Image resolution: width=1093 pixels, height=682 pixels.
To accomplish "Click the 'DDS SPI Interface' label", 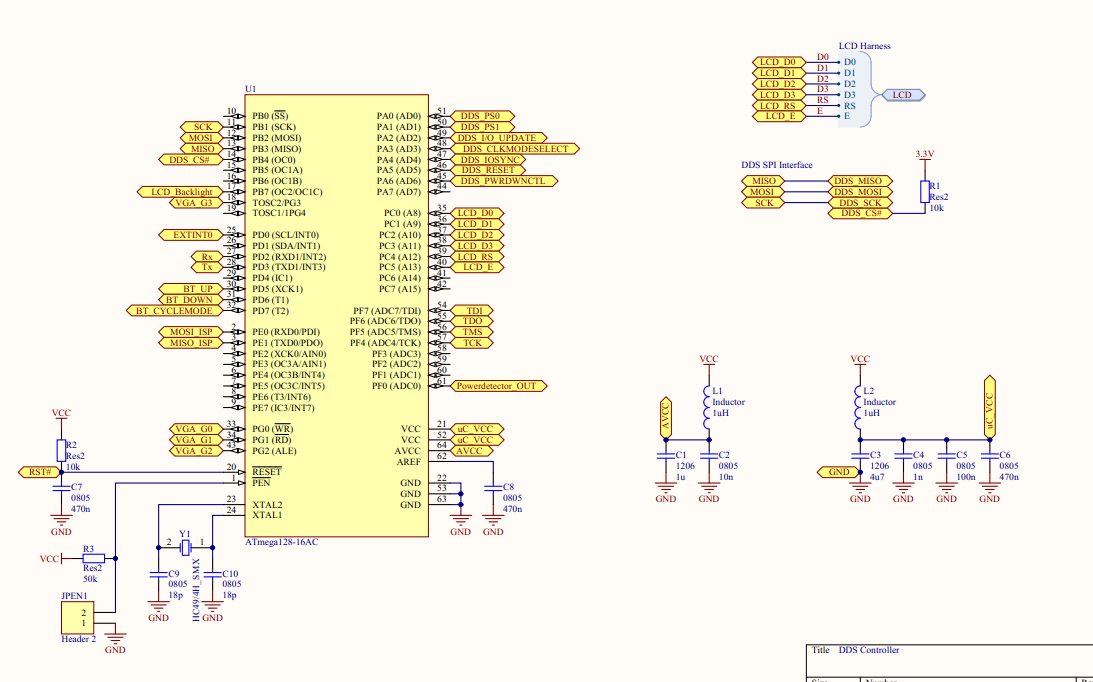I will coord(777,165).
